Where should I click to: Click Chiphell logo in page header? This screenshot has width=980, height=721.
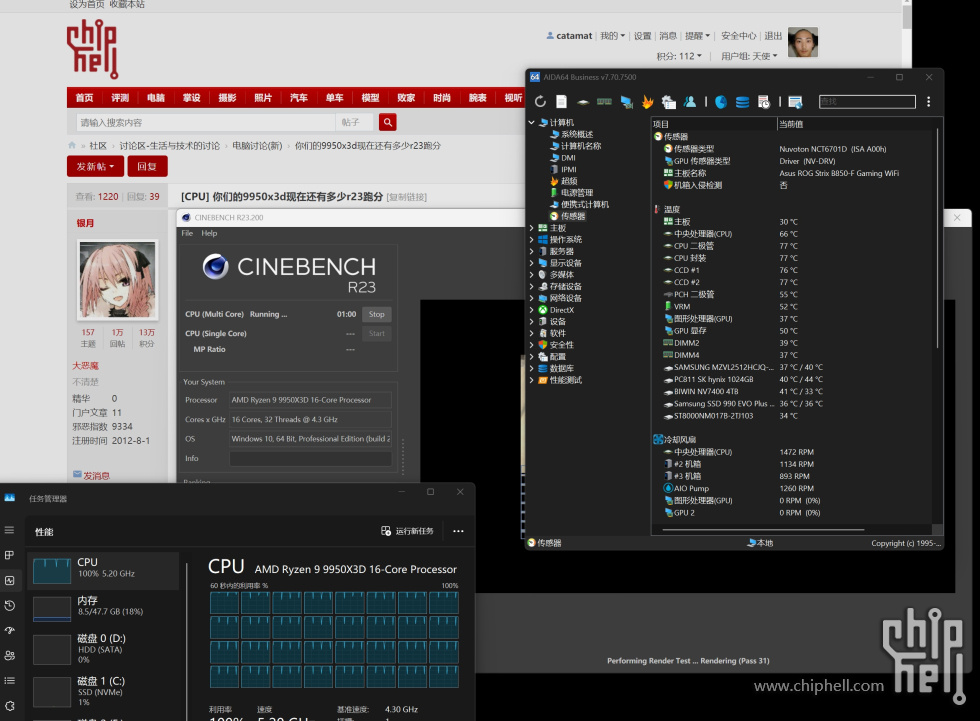(x=92, y=49)
